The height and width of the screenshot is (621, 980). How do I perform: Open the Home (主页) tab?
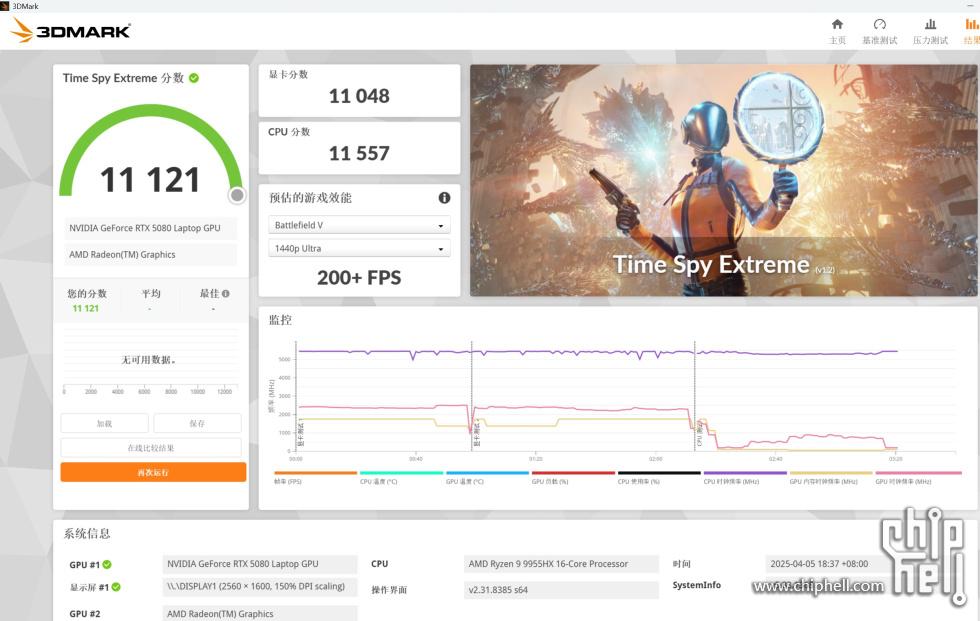[837, 31]
